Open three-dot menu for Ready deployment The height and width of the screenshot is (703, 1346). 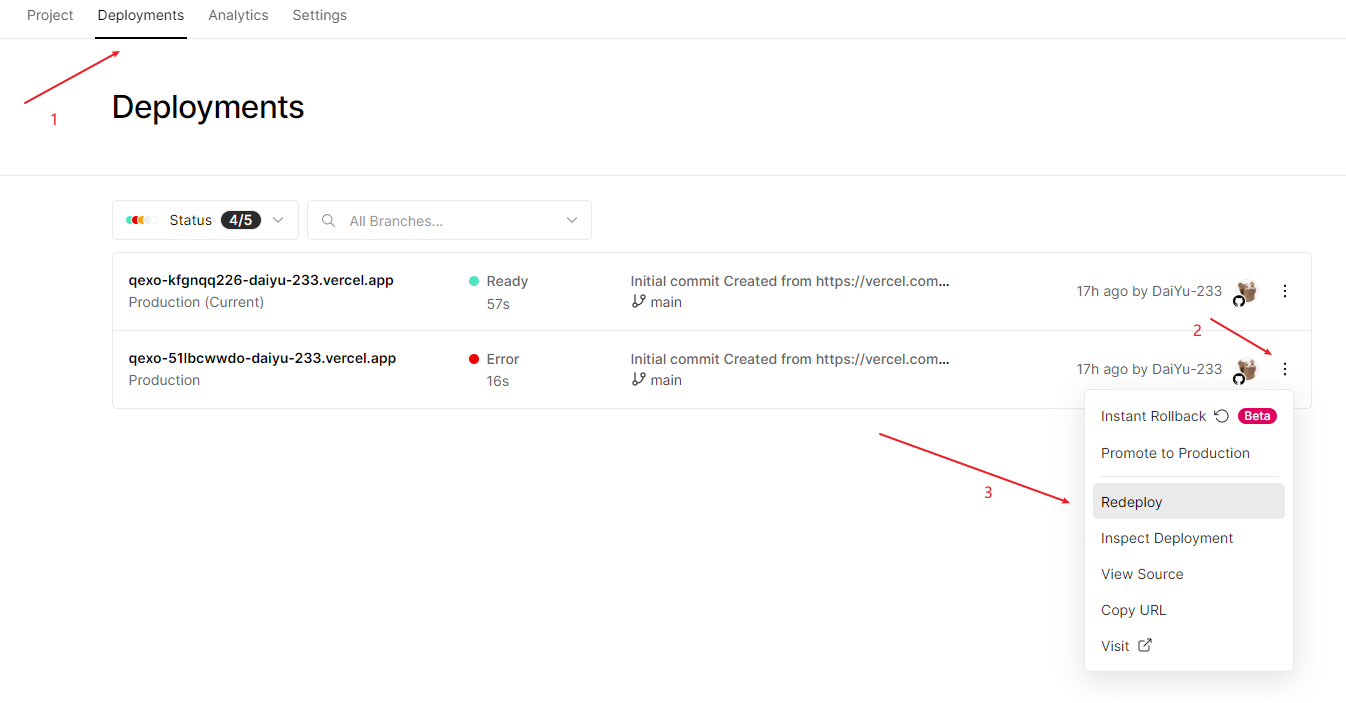point(1285,291)
